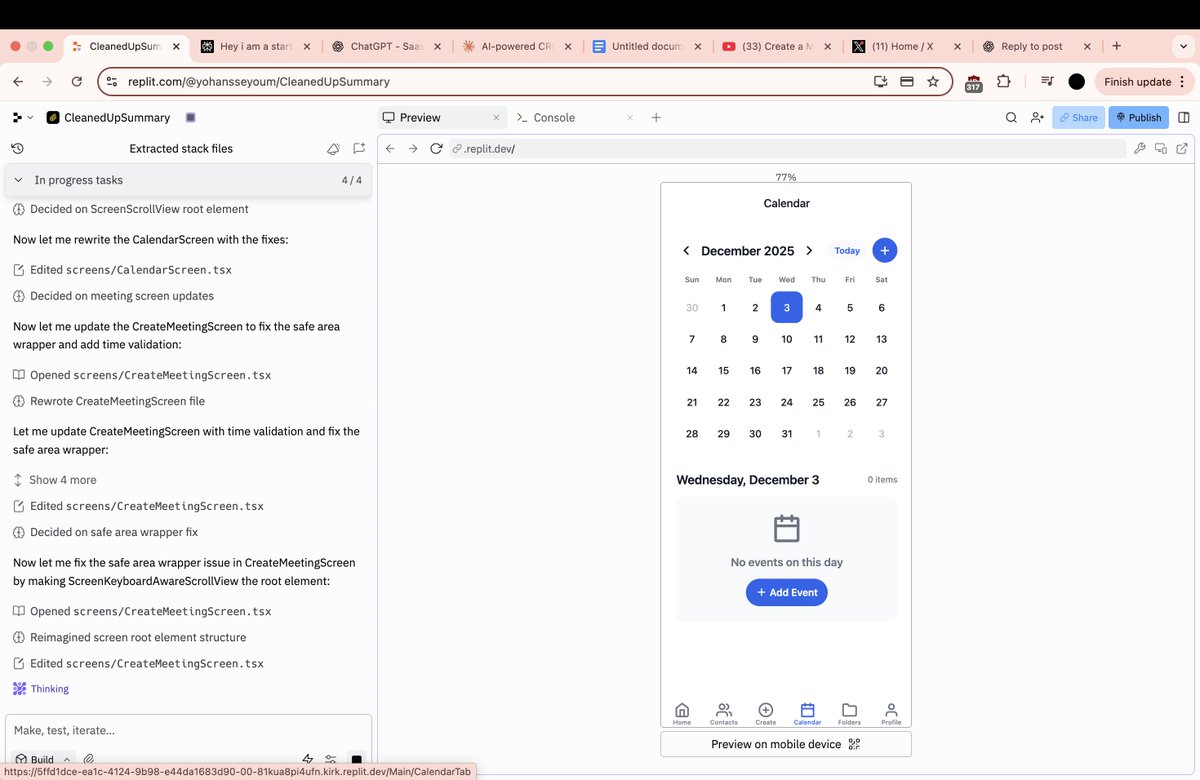Image resolution: width=1200 pixels, height=780 pixels.
Task: Select December 3 in the calendar
Action: click(x=787, y=308)
